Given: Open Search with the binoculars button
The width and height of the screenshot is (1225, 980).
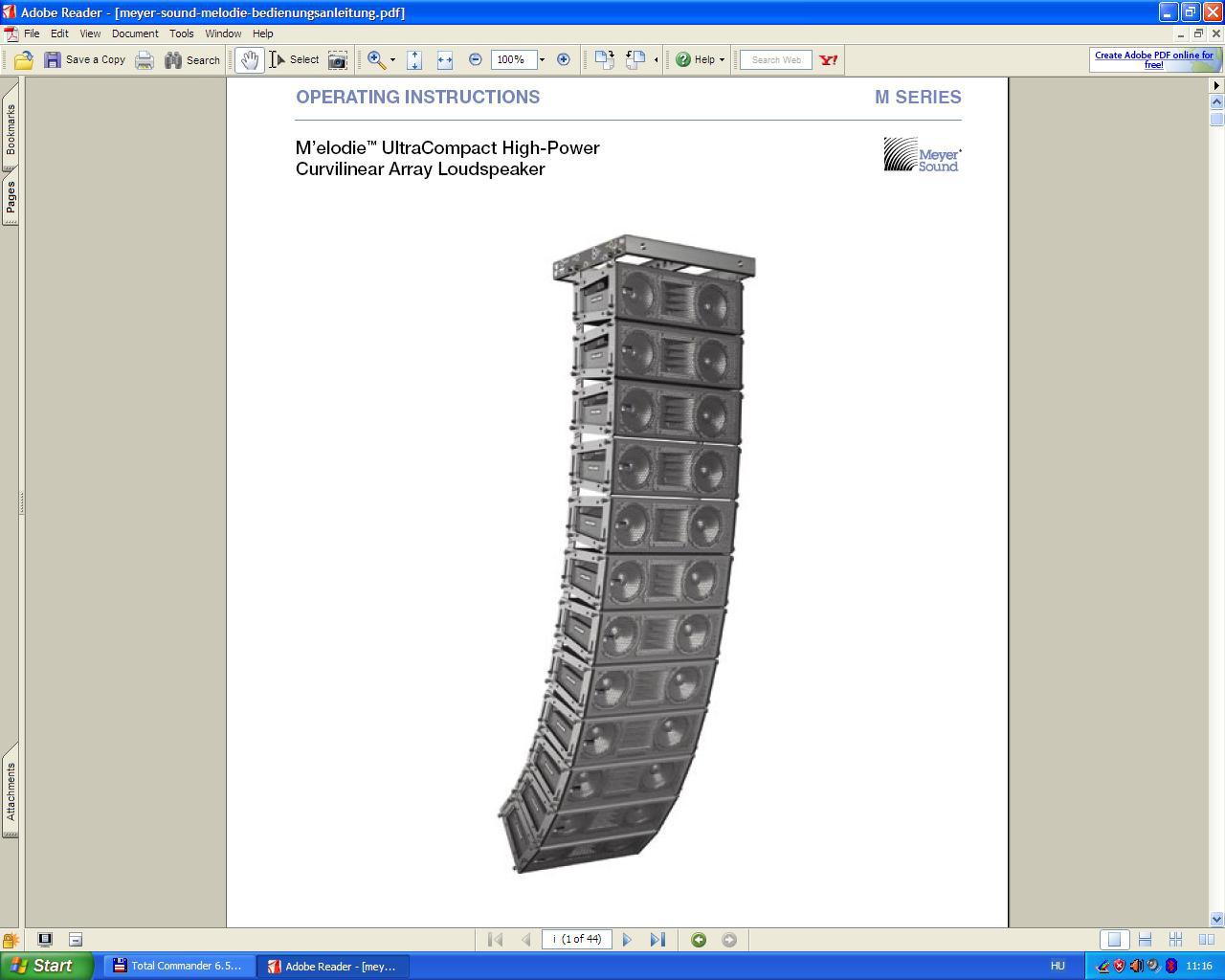Looking at the screenshot, I should pyautogui.click(x=192, y=60).
